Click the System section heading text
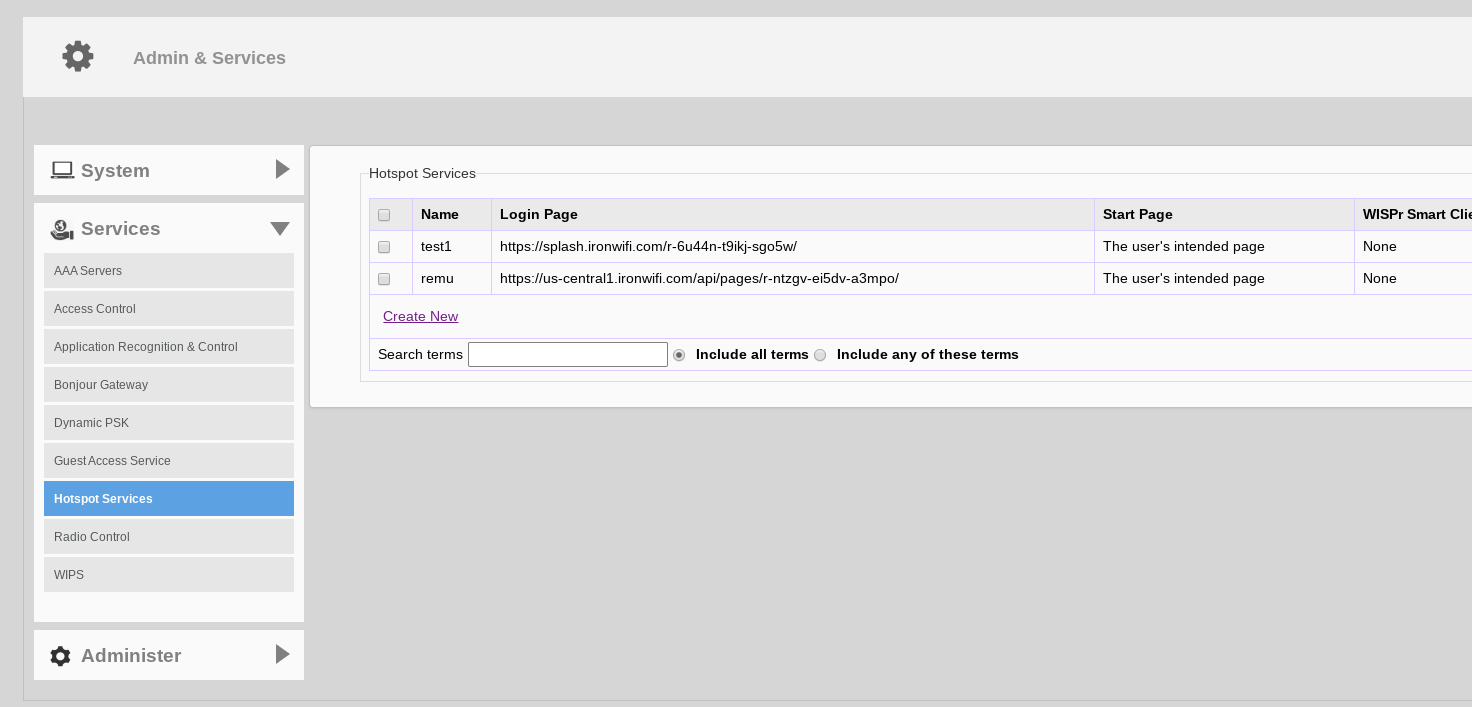 coord(115,171)
